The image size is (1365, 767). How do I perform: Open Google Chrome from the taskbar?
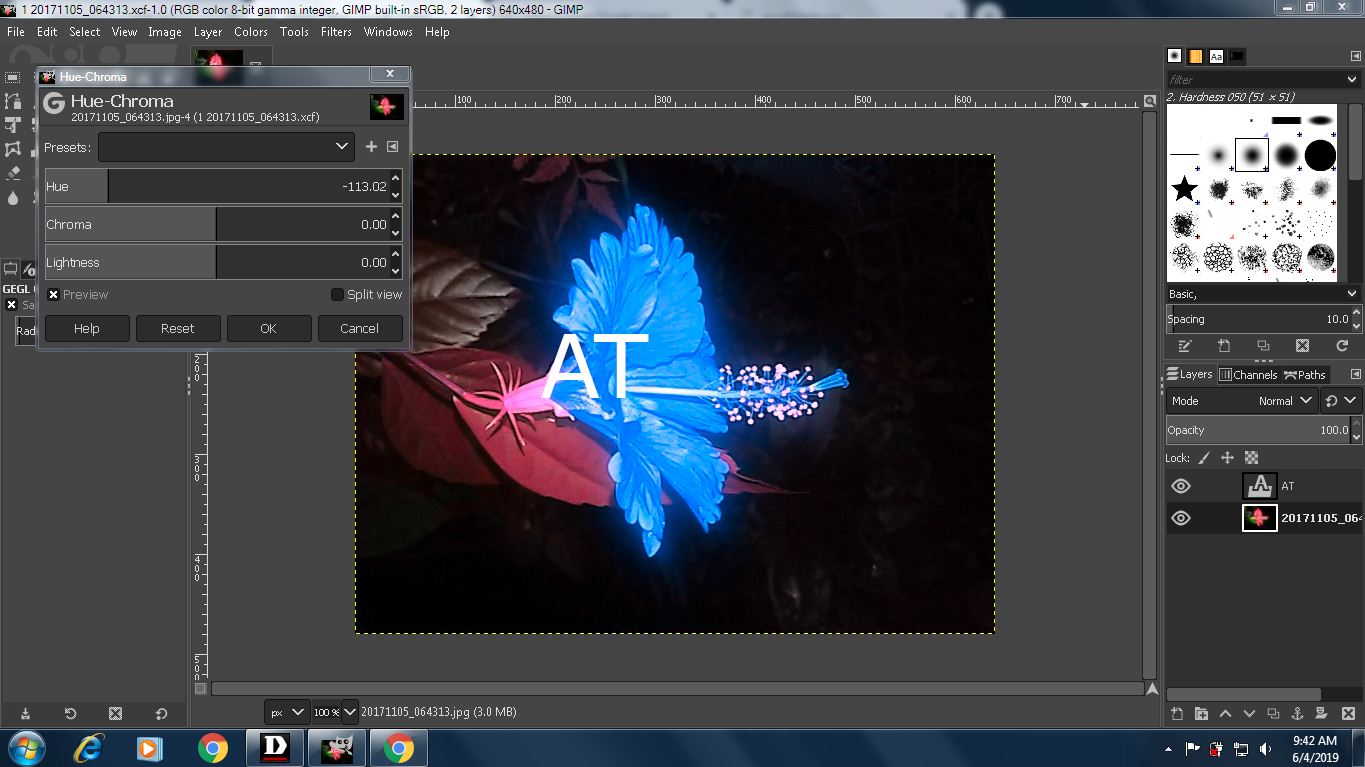pos(212,748)
